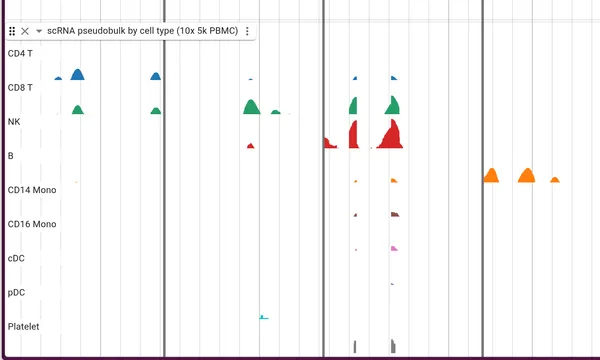600x360 pixels.
Task: Inspect the pink CD16 Mono peak
Action: pos(394,248)
